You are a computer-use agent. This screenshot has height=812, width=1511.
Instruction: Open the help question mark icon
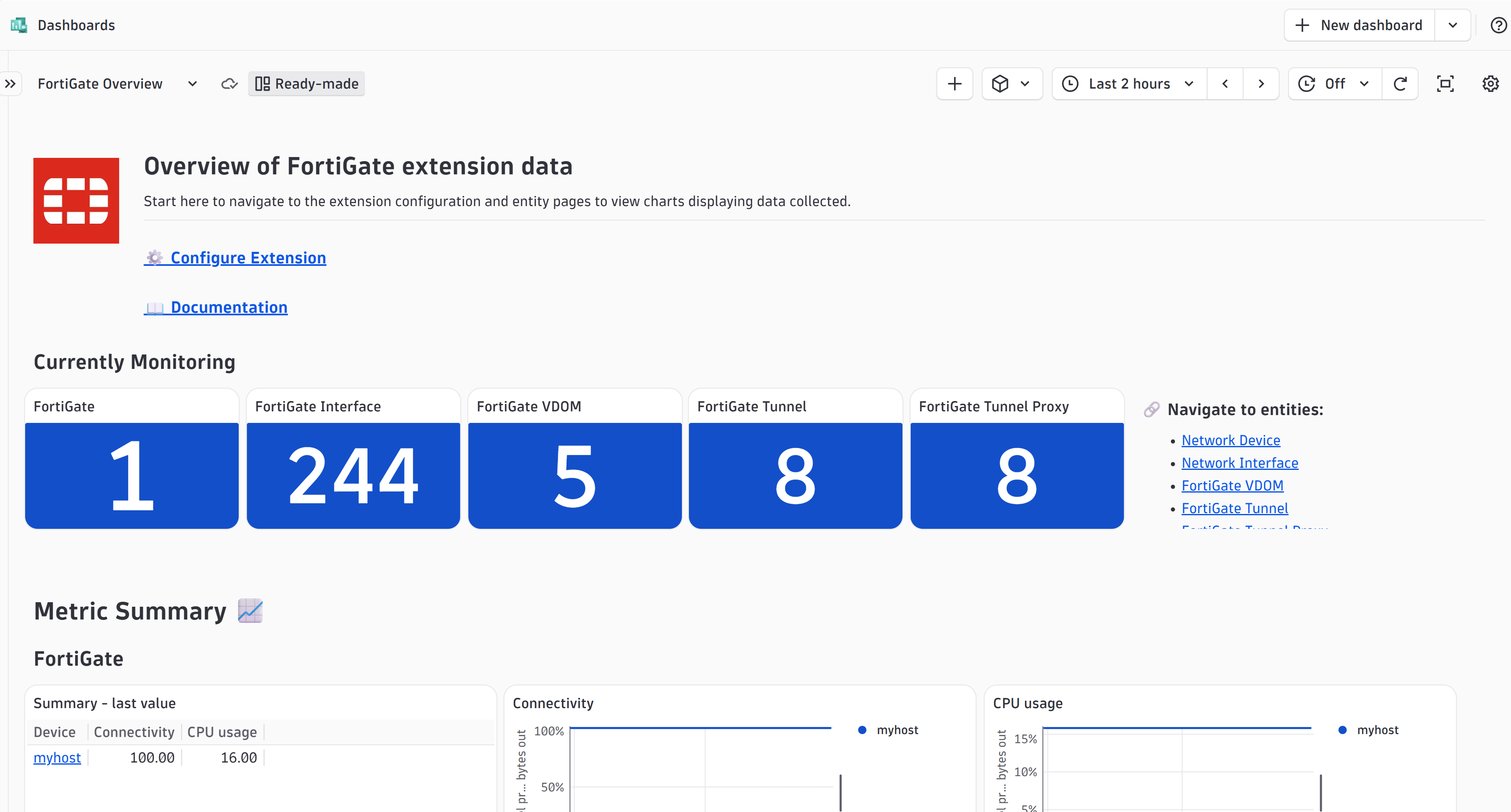pyautogui.click(x=1499, y=25)
